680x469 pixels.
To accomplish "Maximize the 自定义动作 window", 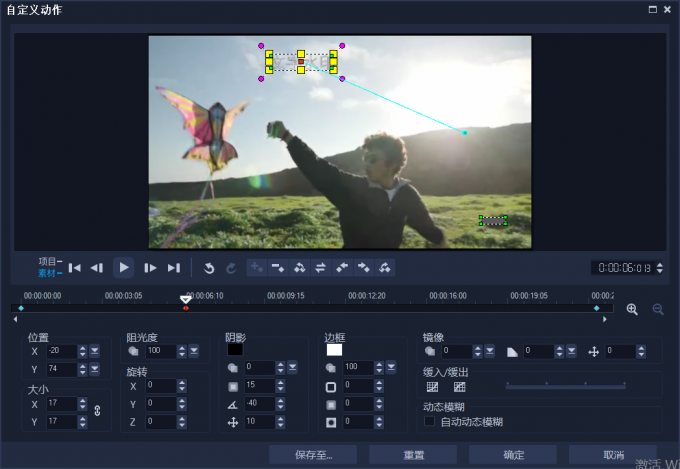I will pos(653,9).
